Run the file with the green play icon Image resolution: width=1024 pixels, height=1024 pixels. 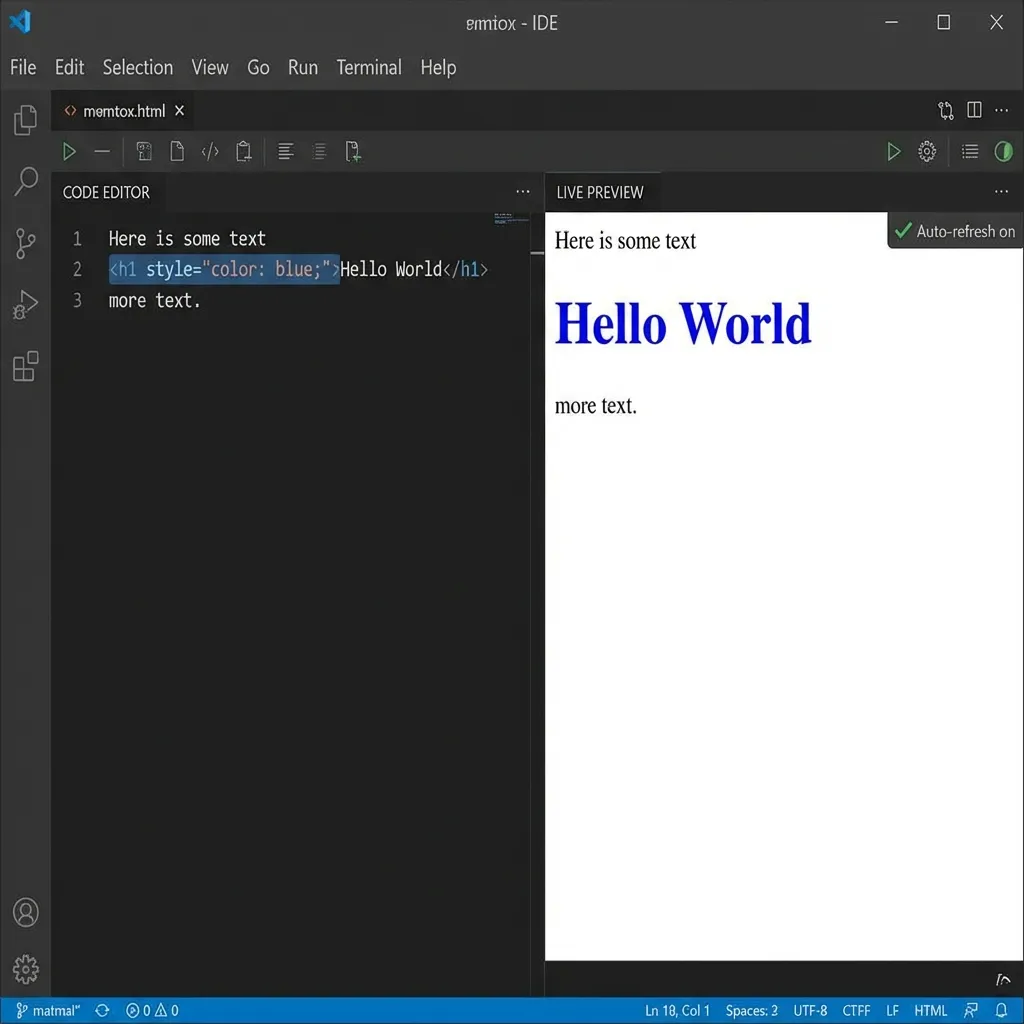point(69,151)
